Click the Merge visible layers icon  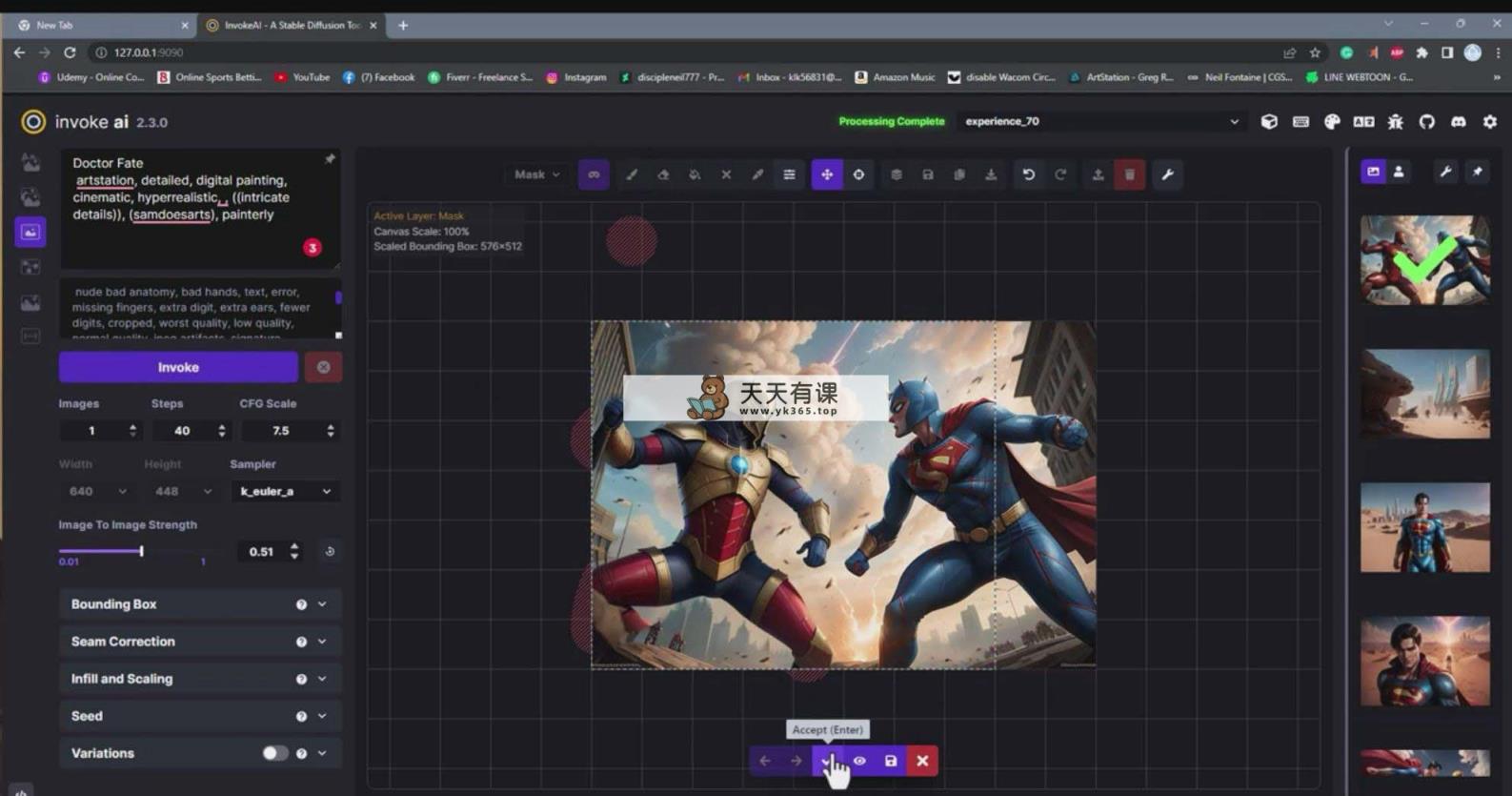point(897,174)
